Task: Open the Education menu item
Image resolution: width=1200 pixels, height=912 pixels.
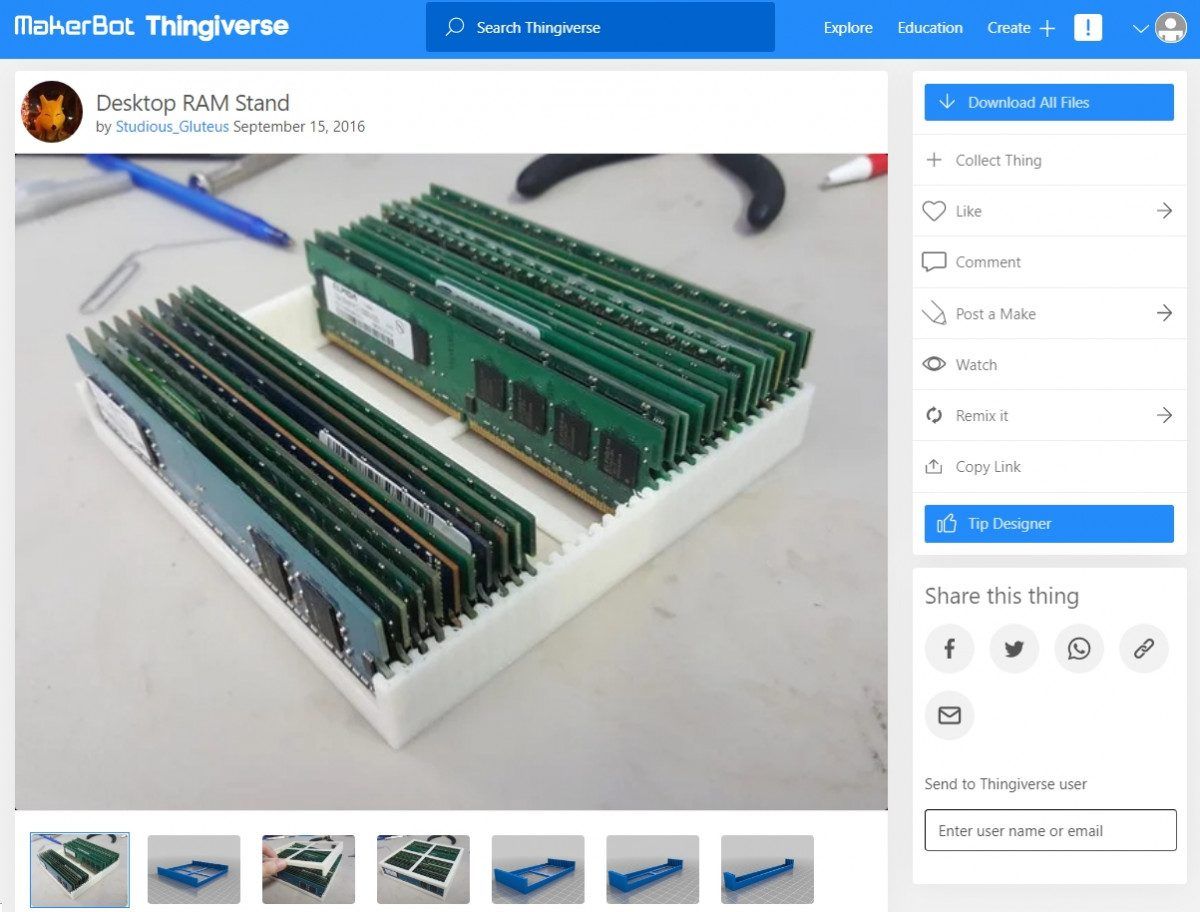Action: (930, 28)
